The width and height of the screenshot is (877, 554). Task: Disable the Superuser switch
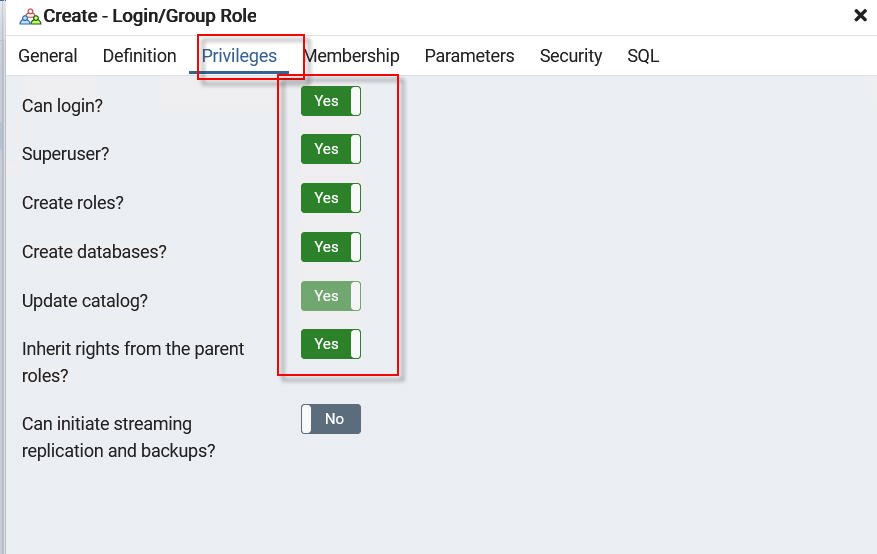pos(331,149)
